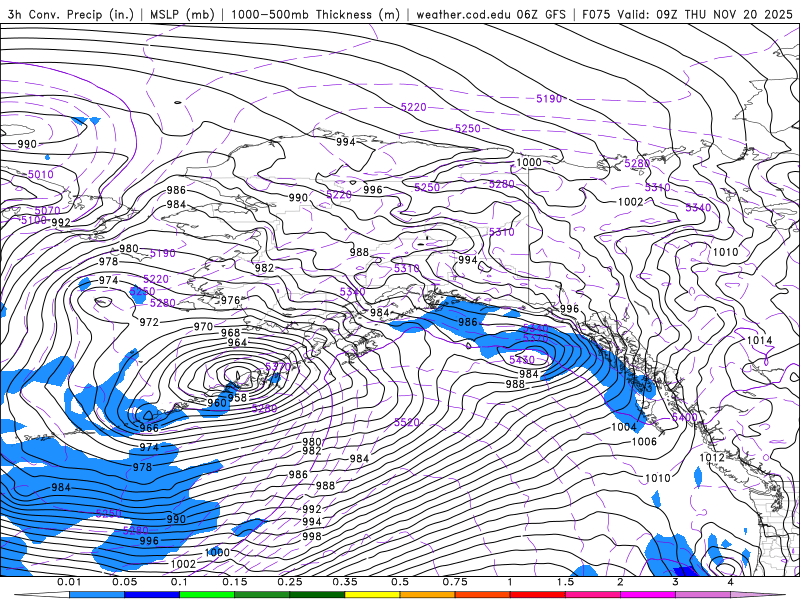Click the dark green 0.25–0.35 legend swatch
Screen dimensions: 800x600
[317, 595]
